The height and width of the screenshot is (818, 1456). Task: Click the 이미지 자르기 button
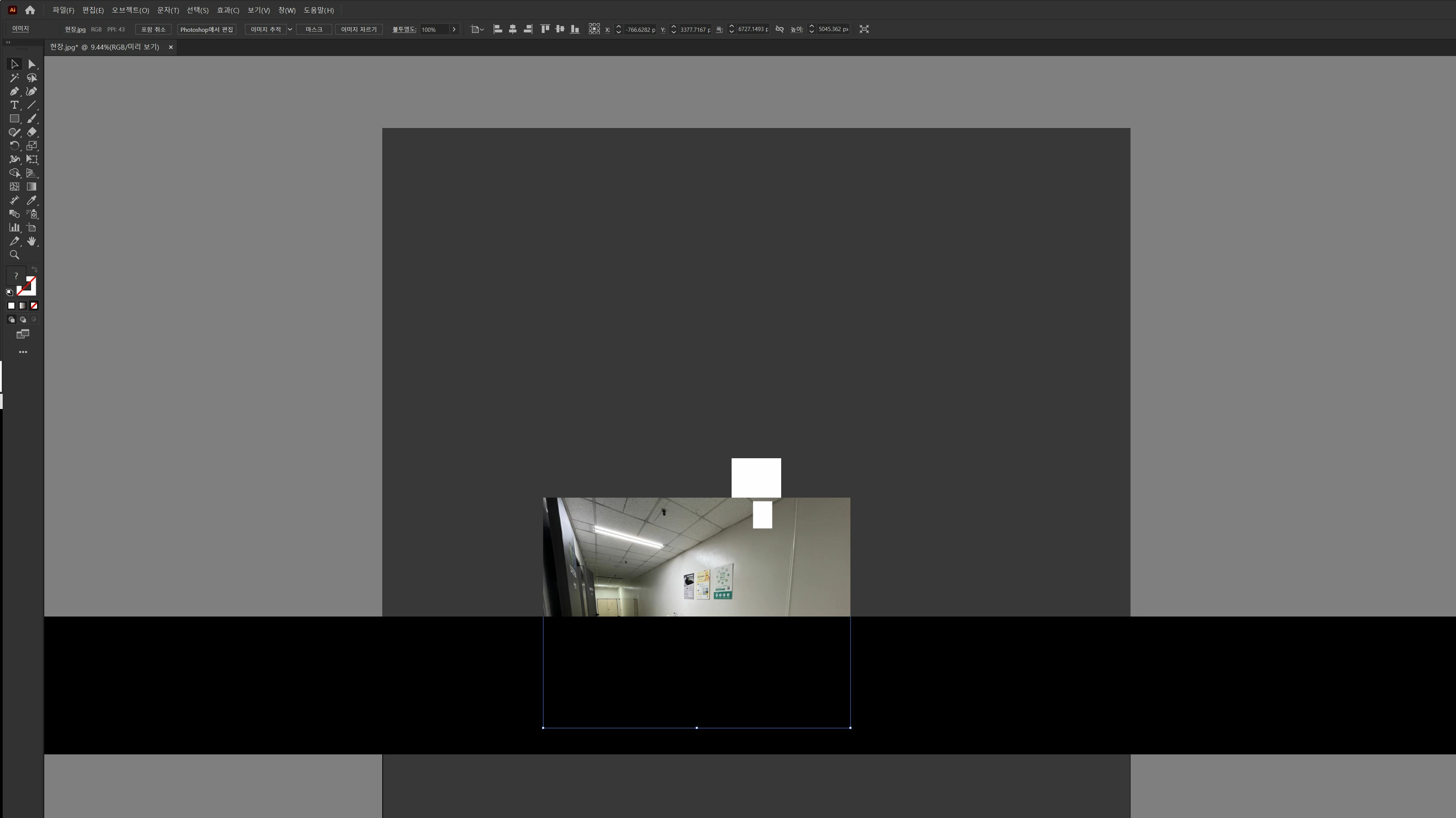(x=358, y=30)
